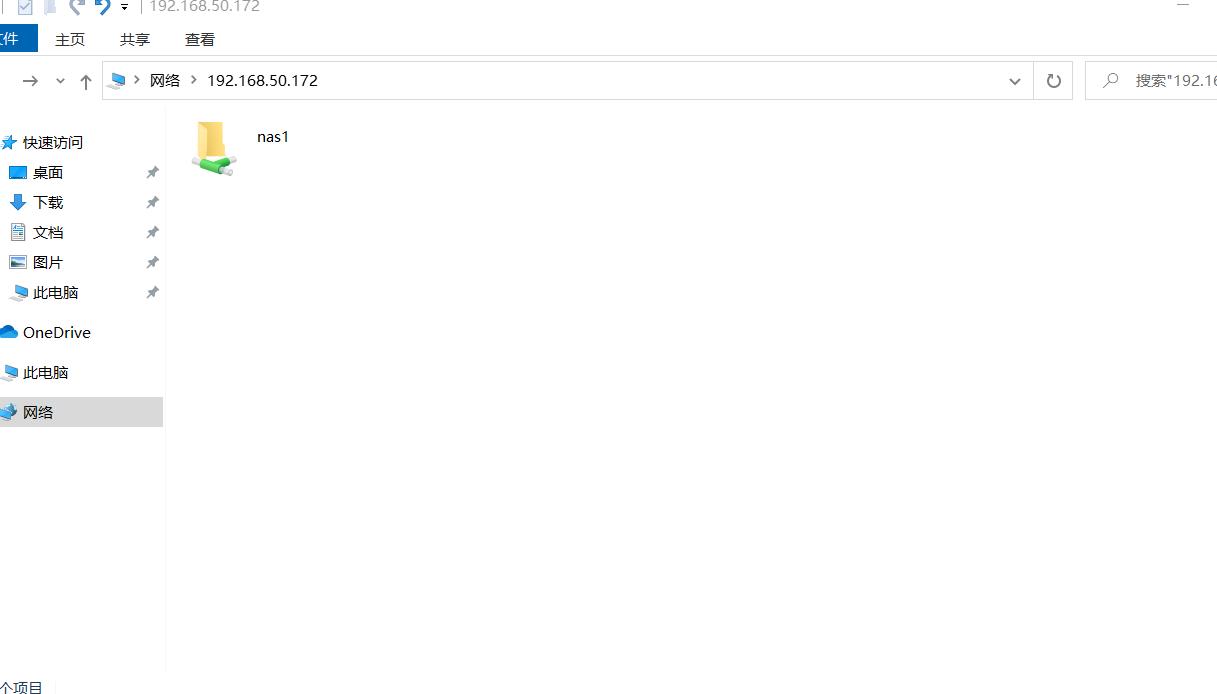Click the pin icon next to 文档
This screenshot has height=694, width=1217.
pyautogui.click(x=152, y=233)
